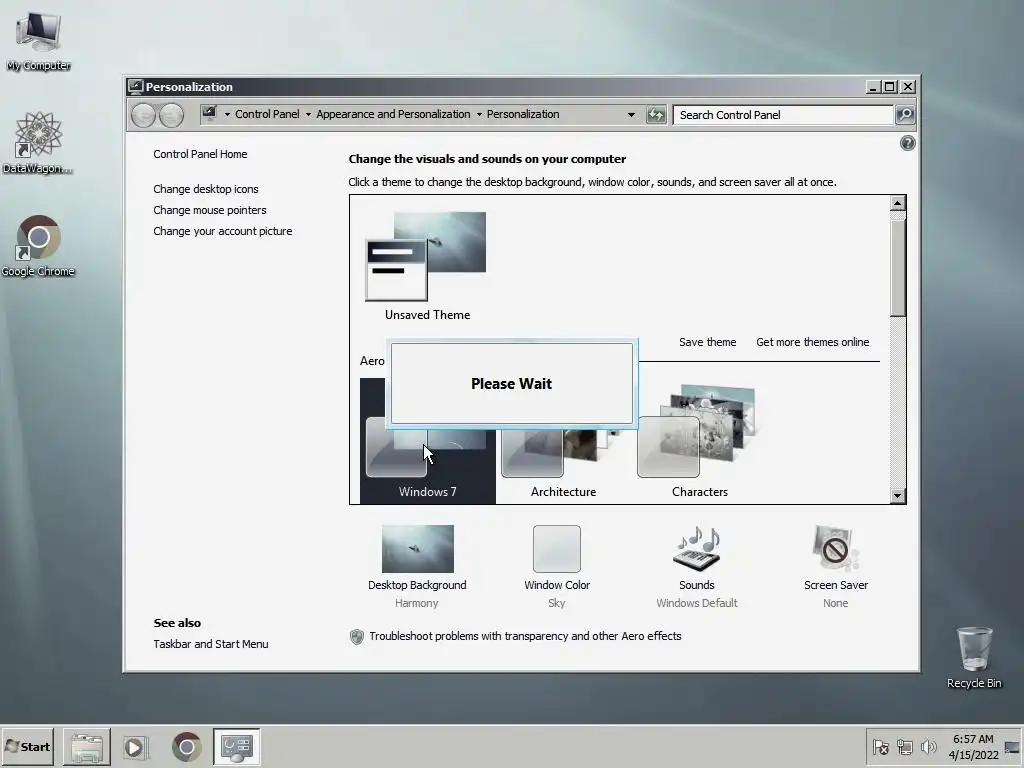Open the Window Color Sky swatch
This screenshot has height=768, width=1024.
pyautogui.click(x=556, y=549)
